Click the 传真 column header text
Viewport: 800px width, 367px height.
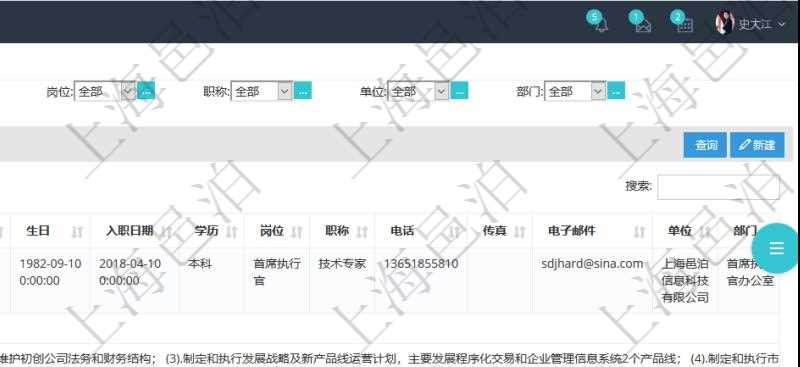click(494, 231)
